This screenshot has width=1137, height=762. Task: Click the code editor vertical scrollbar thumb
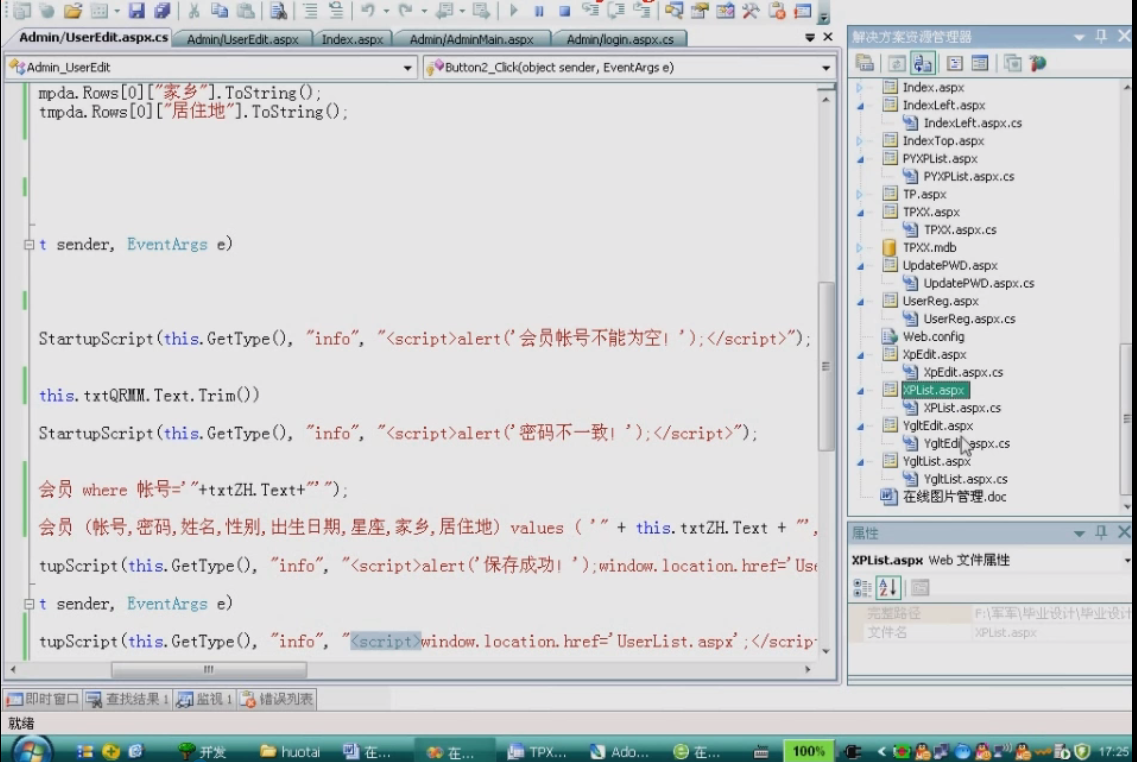[826, 366]
